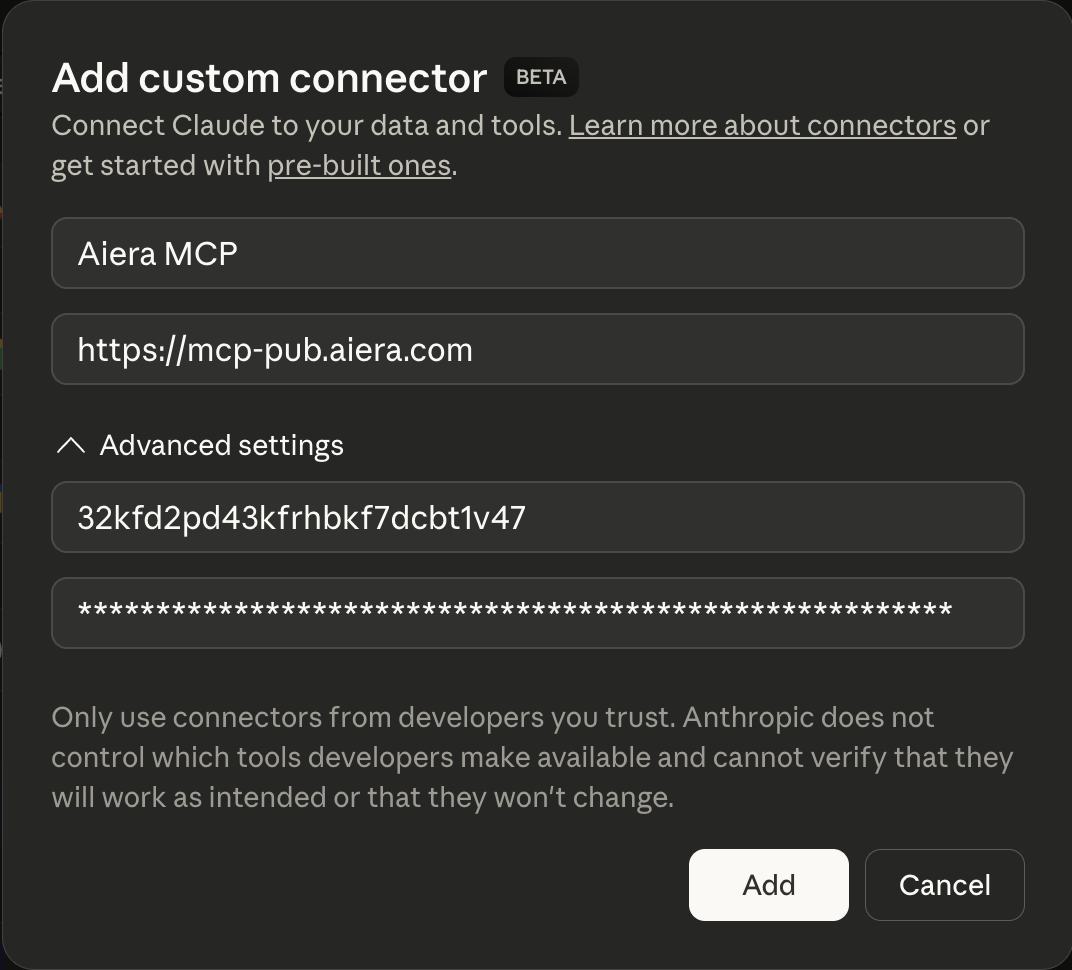Open the pre-built ones link
Screen dimensions: 1072x970
(x=358, y=165)
